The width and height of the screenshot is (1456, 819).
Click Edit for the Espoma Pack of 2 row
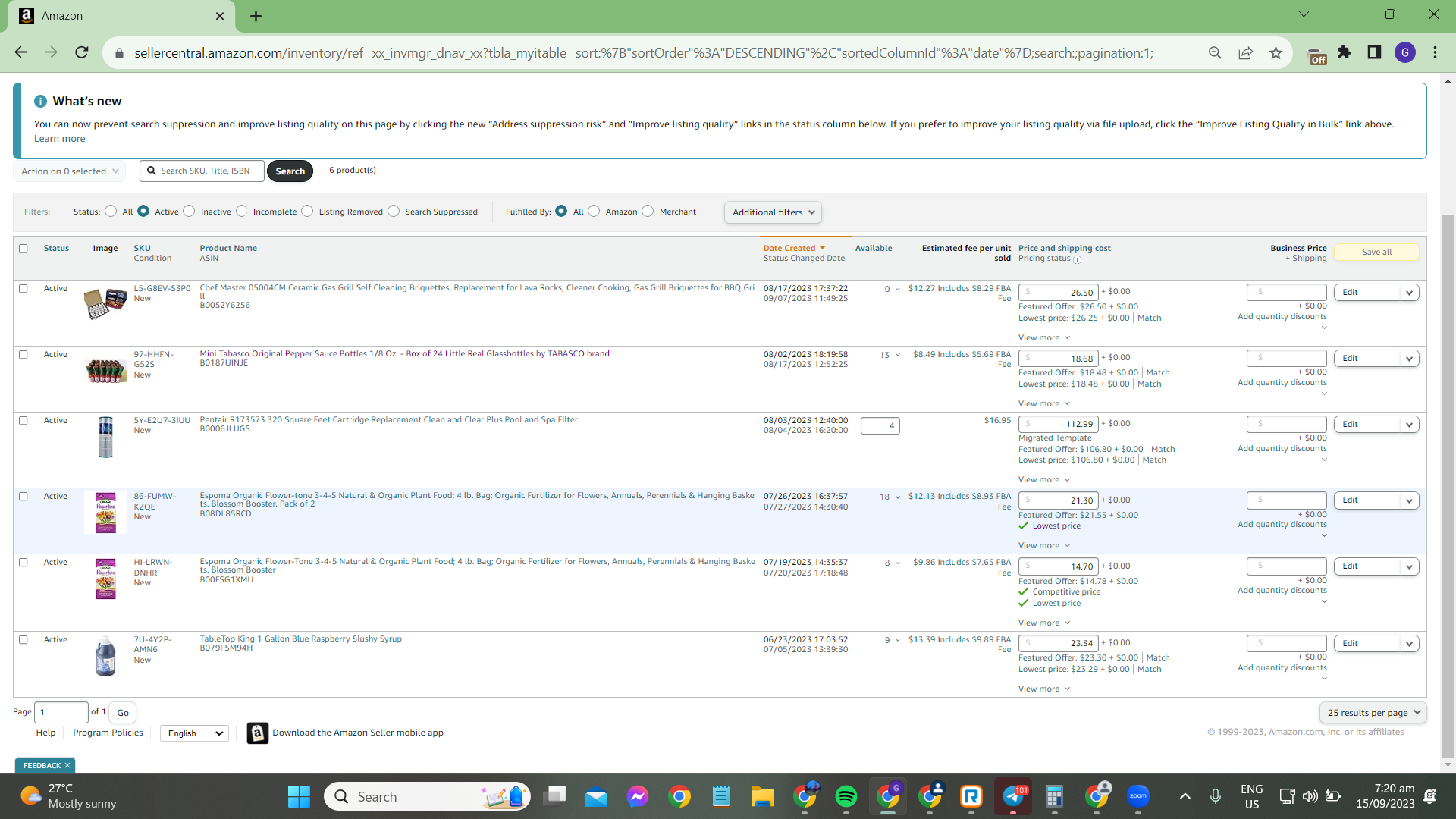[1367, 500]
